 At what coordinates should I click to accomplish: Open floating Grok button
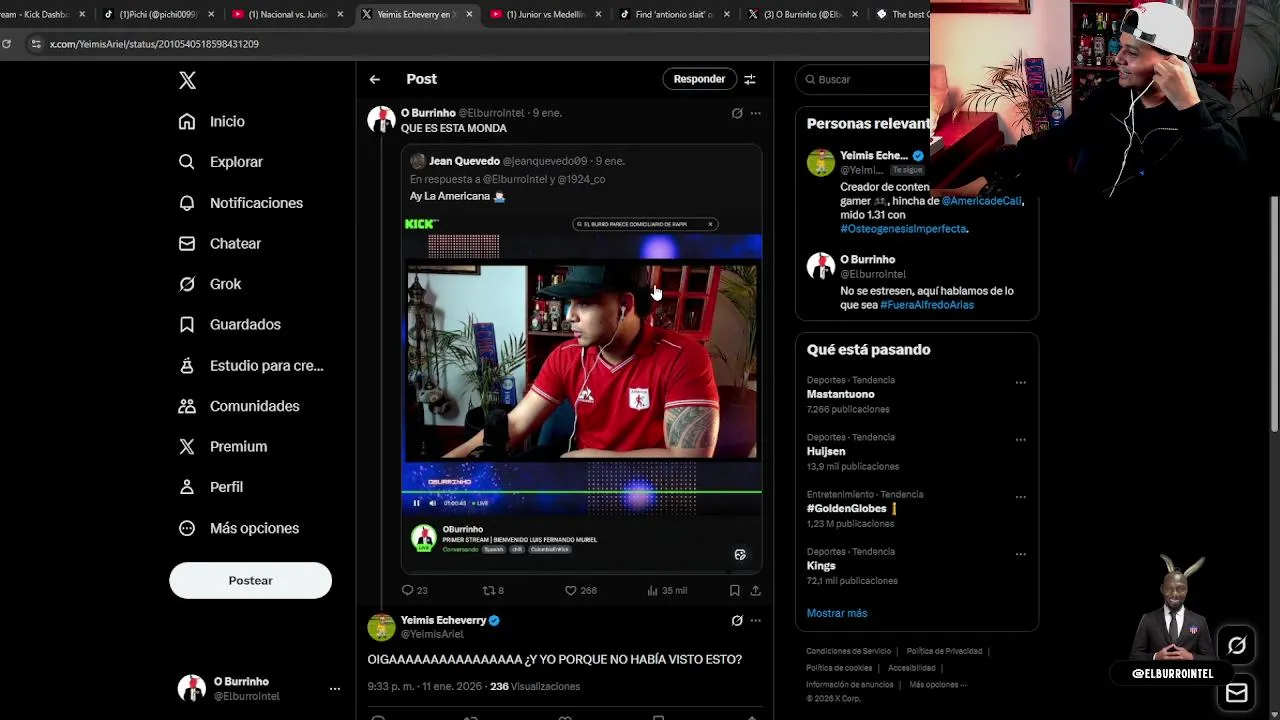[1237, 646]
